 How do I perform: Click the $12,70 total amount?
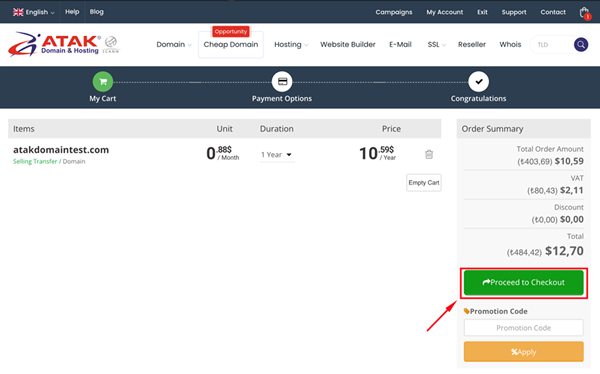pyautogui.click(x=564, y=251)
